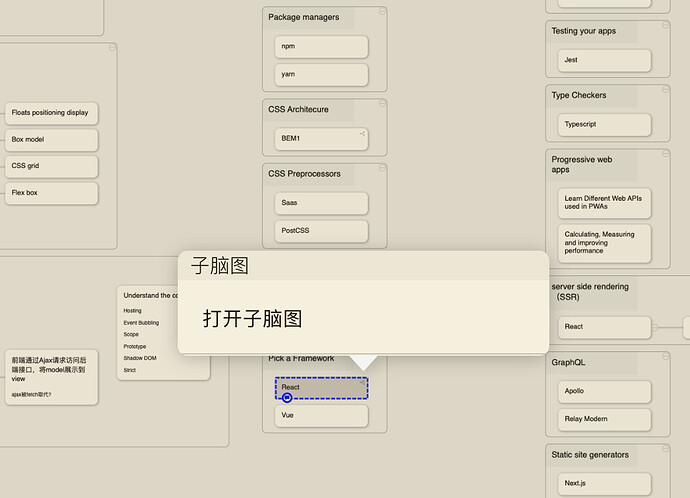Click the PostCSS node
Viewport: 690px width, 498px height.
pos(321,231)
